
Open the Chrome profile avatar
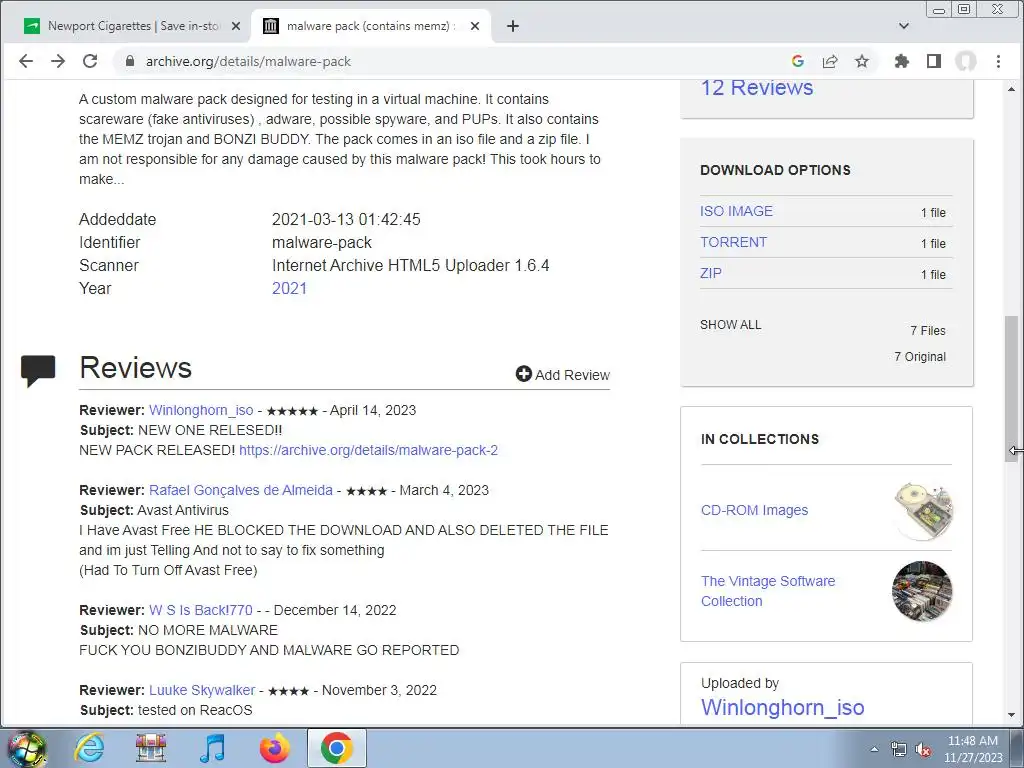coord(966,61)
